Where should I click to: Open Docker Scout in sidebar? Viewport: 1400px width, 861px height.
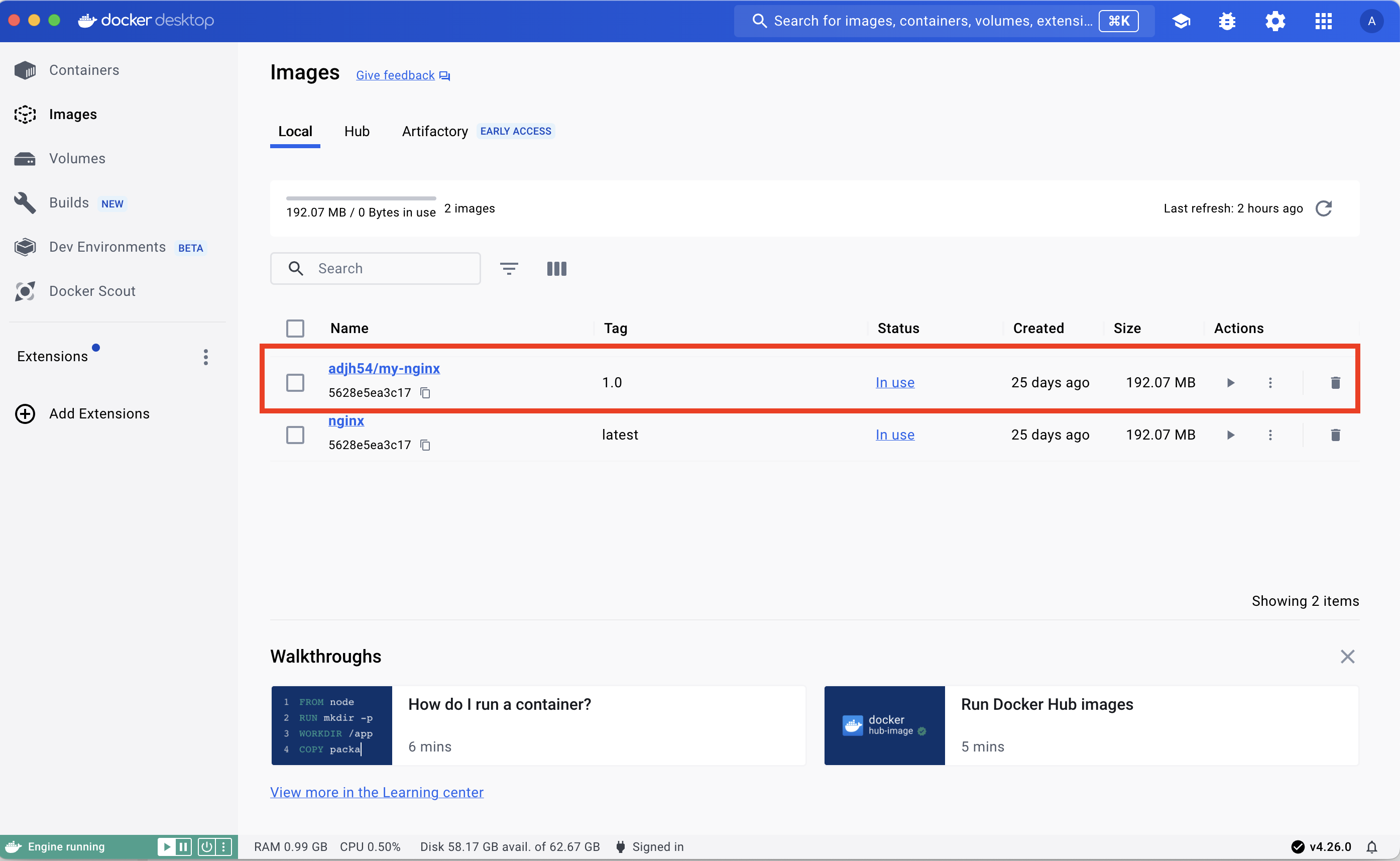[x=92, y=291]
